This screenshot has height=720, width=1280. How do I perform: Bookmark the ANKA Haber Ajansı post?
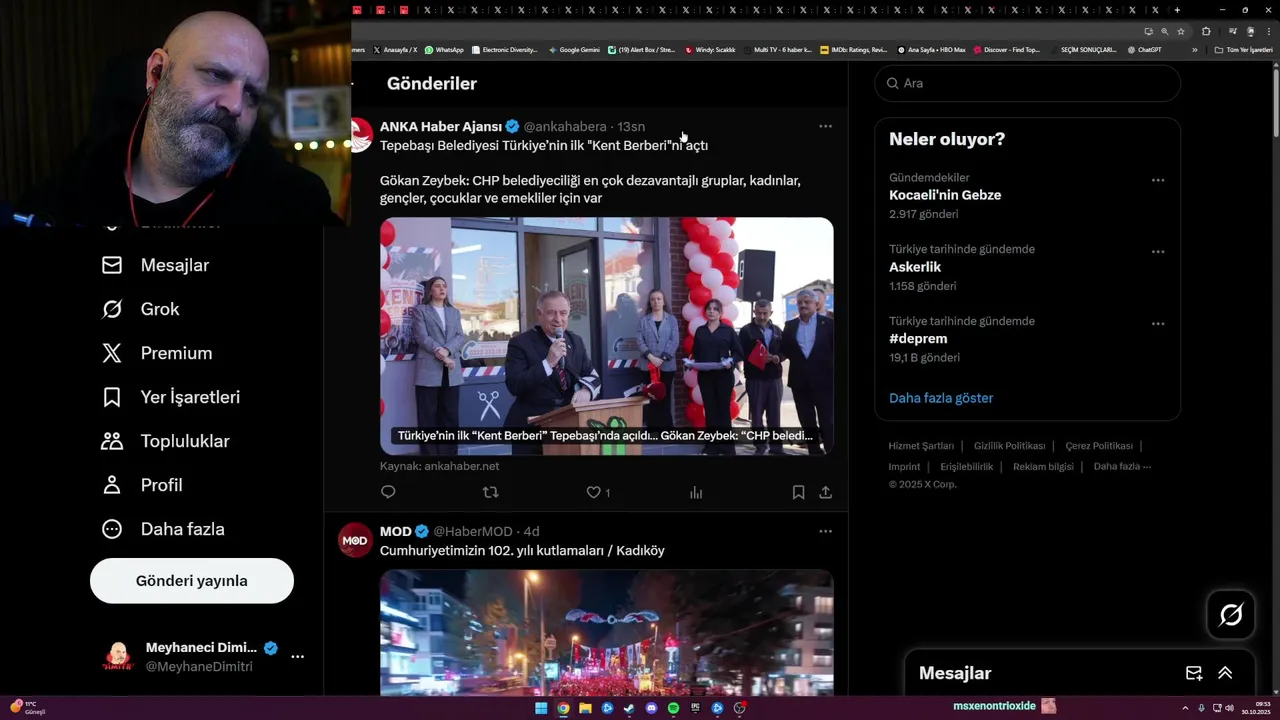click(x=798, y=492)
